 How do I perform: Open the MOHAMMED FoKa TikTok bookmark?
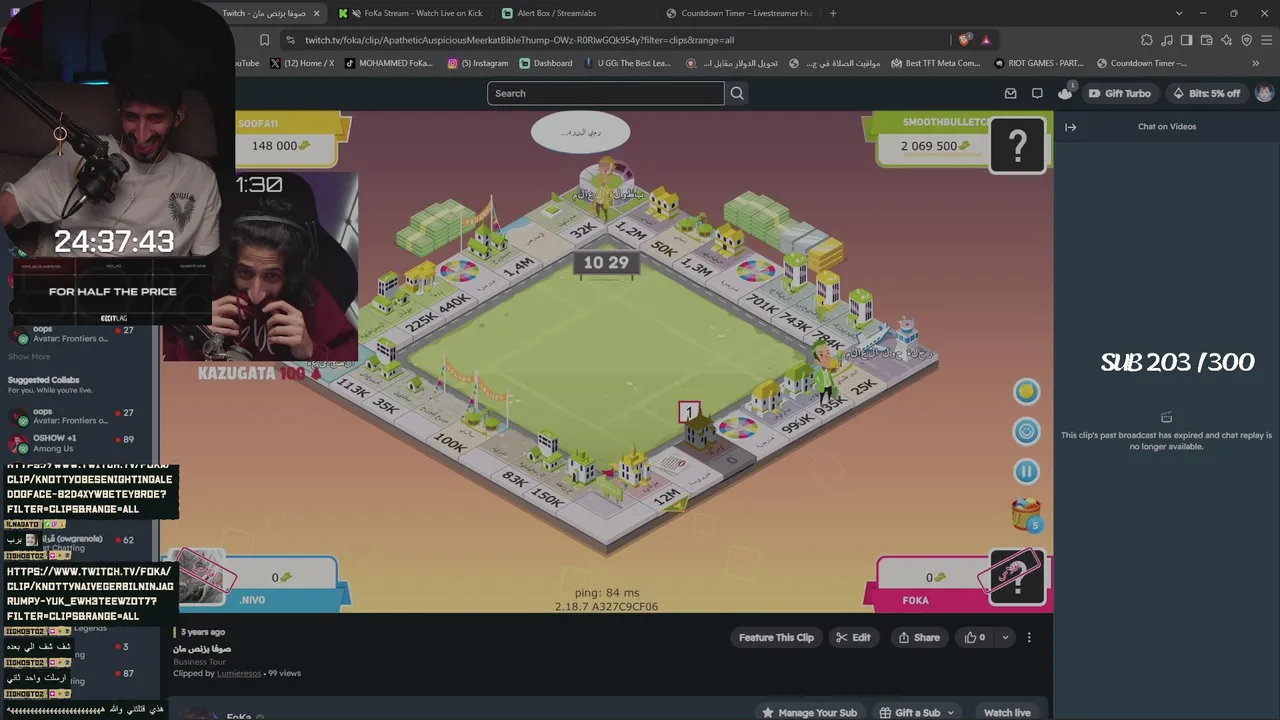tap(388, 63)
